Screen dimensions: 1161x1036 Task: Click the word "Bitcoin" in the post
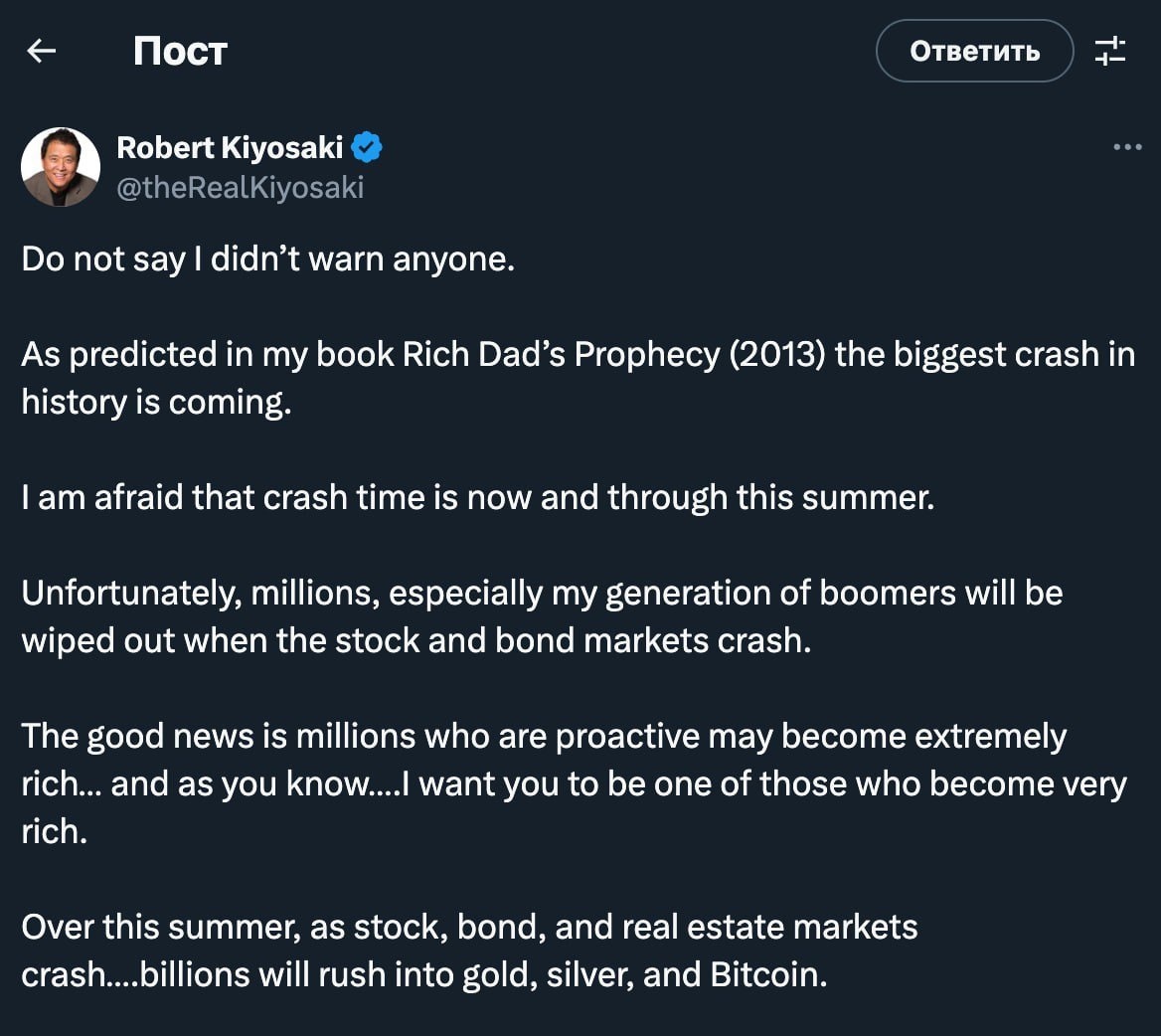pos(766,974)
